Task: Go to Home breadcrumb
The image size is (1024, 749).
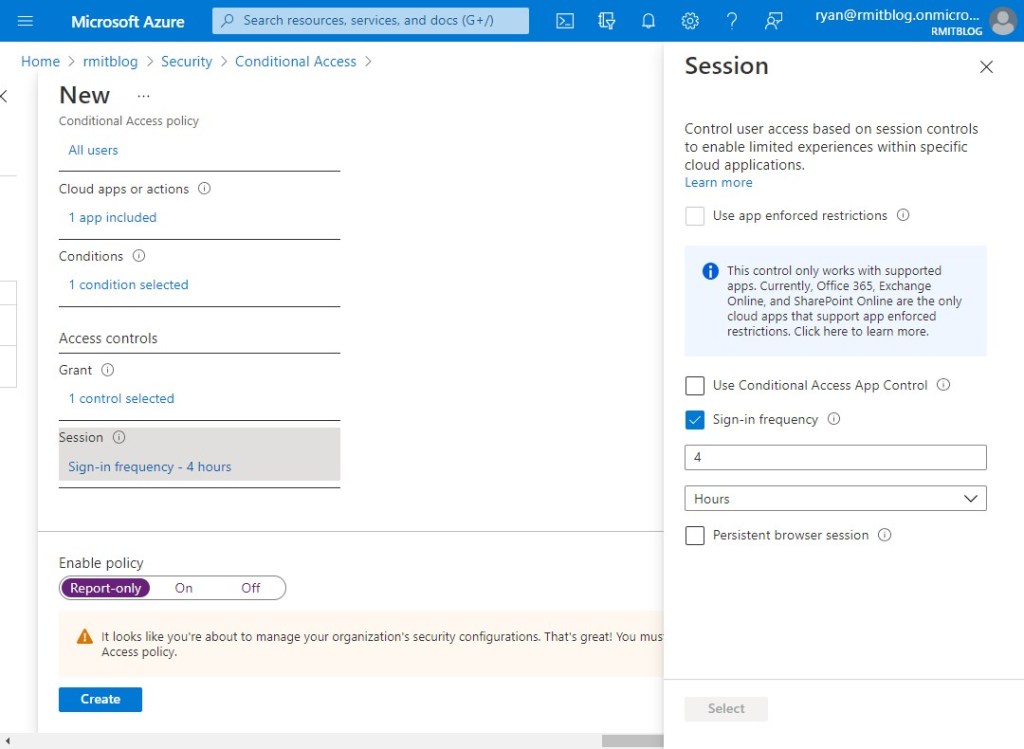Action: pyautogui.click(x=40, y=61)
